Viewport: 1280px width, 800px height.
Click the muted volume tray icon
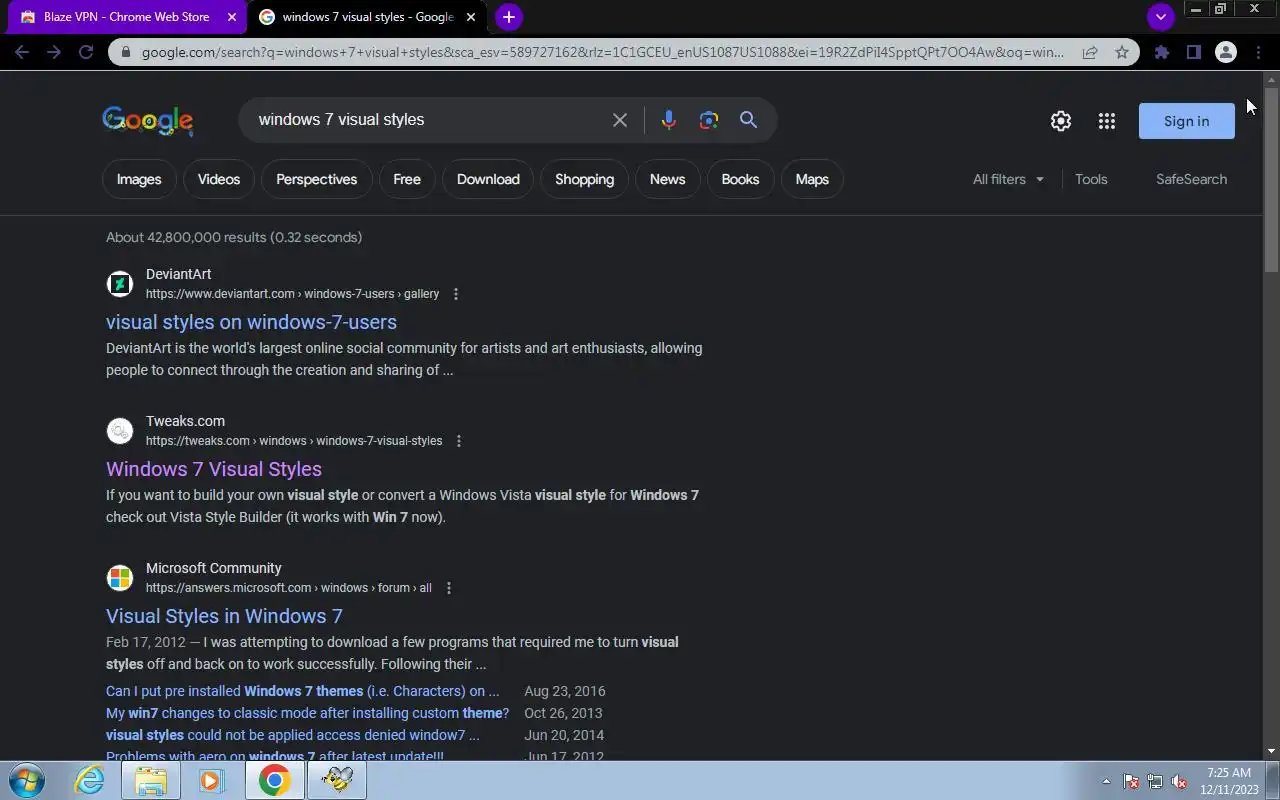[x=1179, y=781]
